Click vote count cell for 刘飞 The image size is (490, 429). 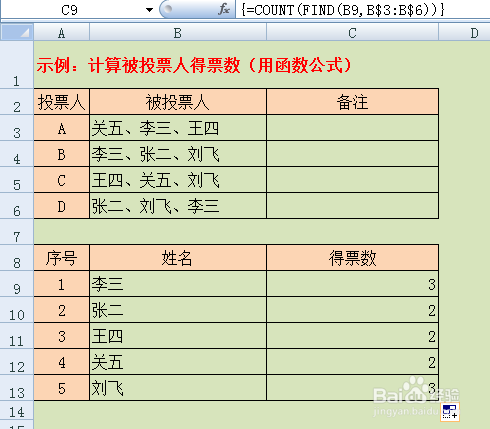click(352, 388)
